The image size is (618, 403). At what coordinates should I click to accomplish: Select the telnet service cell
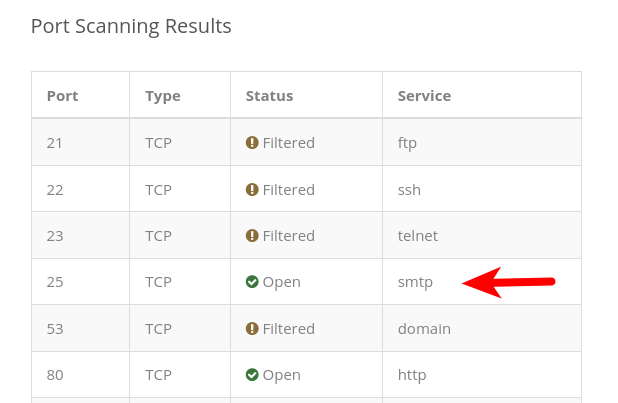click(418, 236)
